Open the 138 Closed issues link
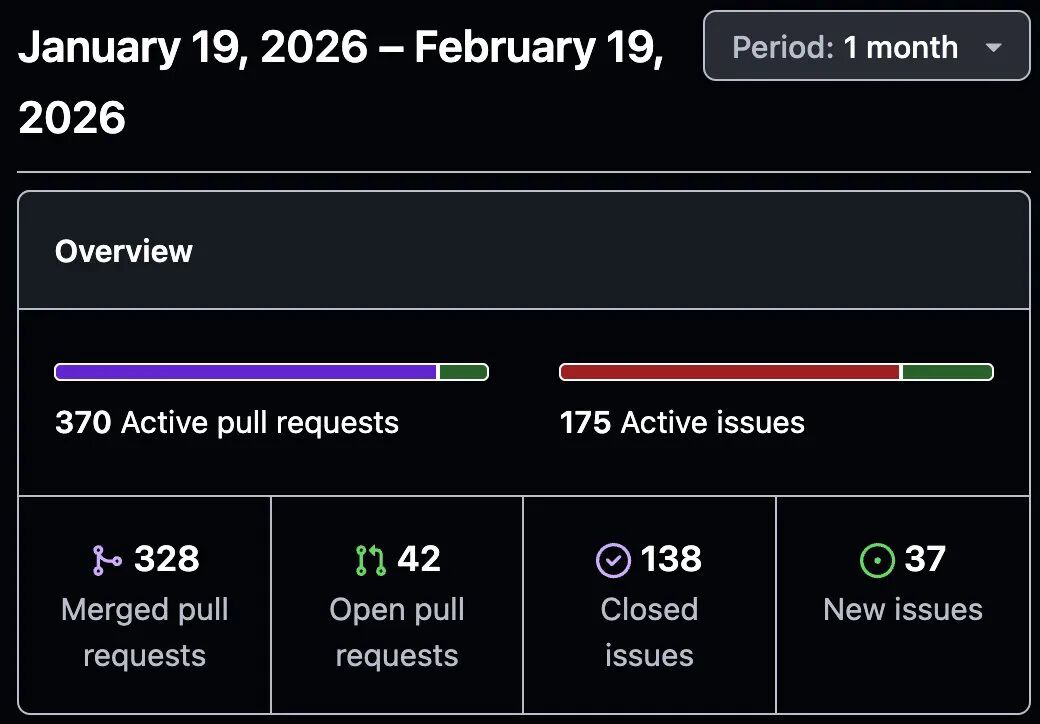The width and height of the screenshot is (1040, 724). coord(649,605)
